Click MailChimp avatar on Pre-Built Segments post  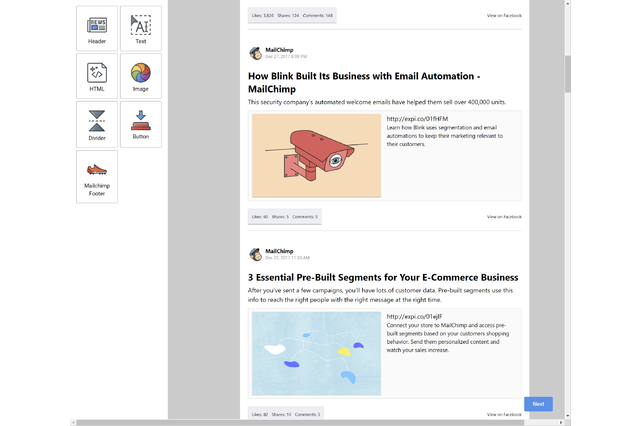coord(256,254)
